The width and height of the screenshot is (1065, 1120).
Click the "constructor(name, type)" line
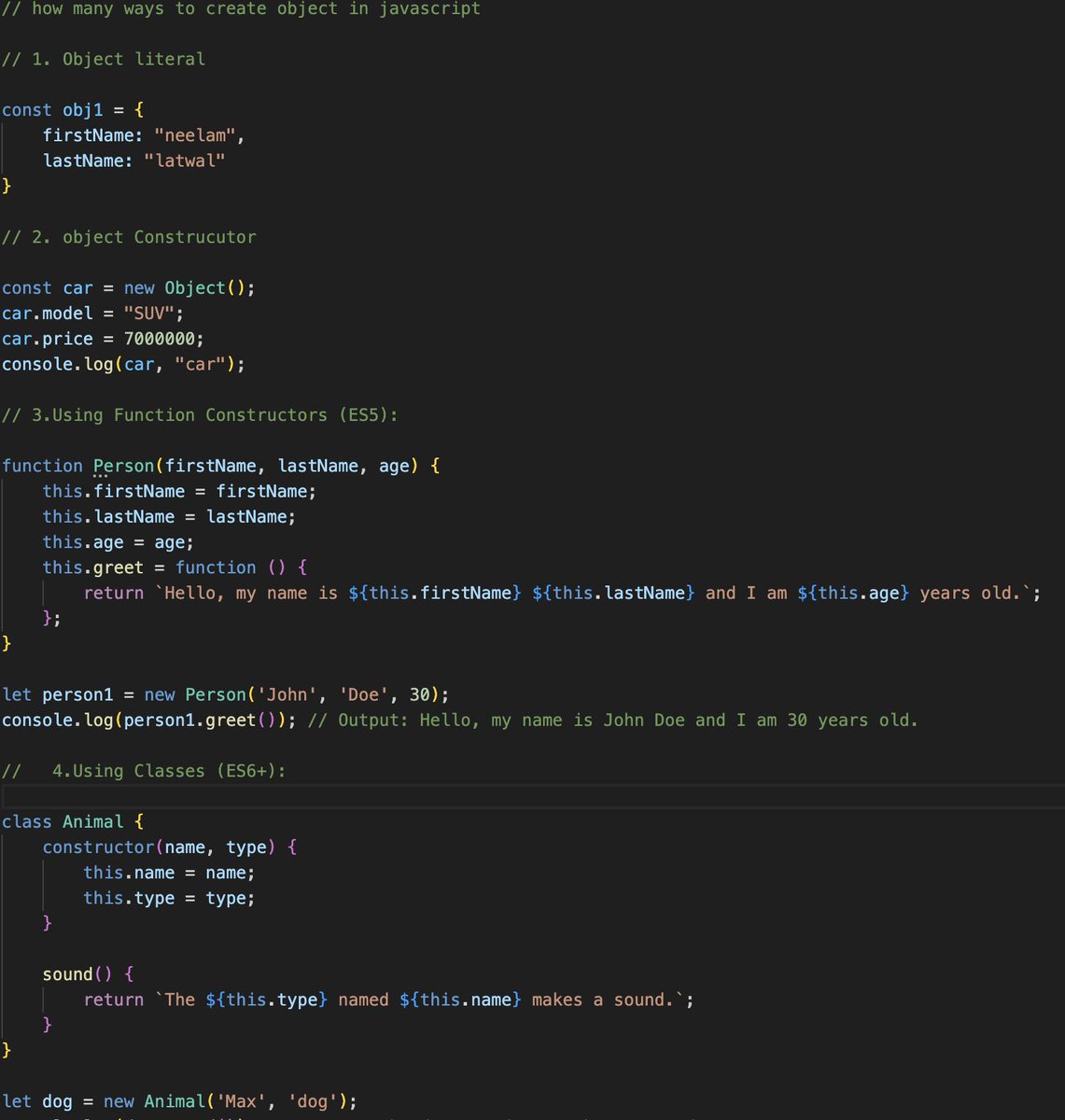(x=169, y=847)
